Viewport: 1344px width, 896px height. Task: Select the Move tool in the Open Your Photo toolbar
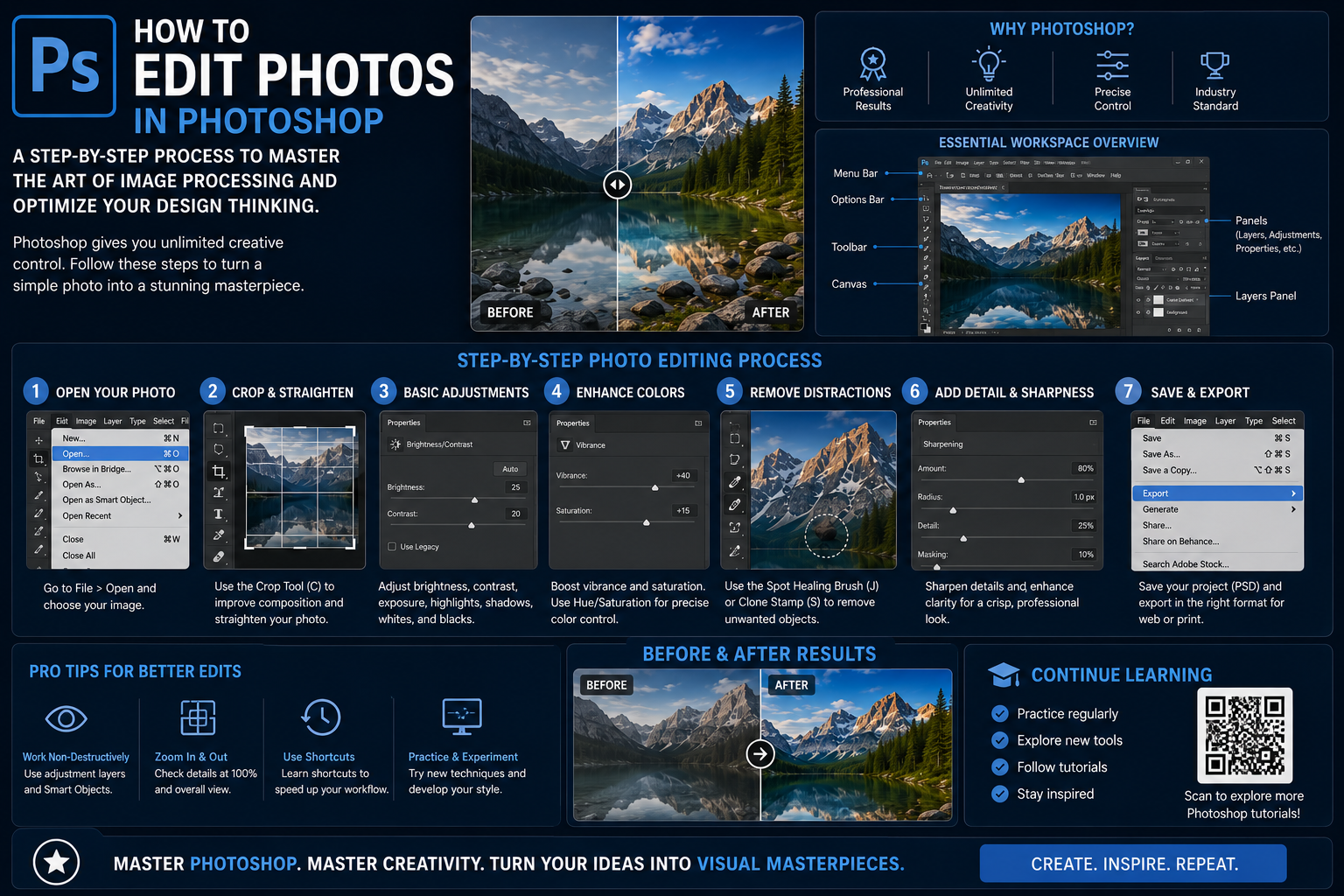[x=38, y=440]
